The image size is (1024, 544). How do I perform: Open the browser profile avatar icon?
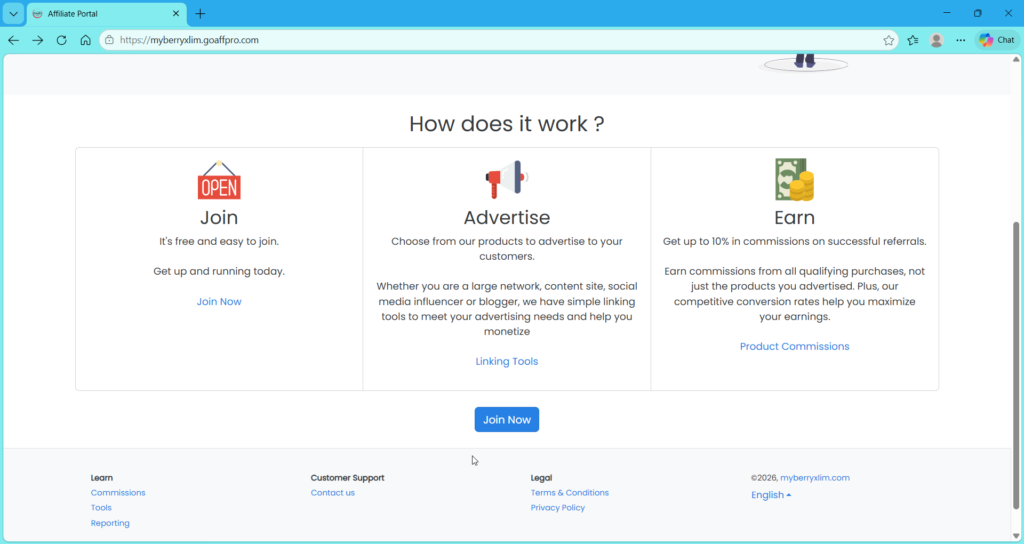tap(937, 40)
